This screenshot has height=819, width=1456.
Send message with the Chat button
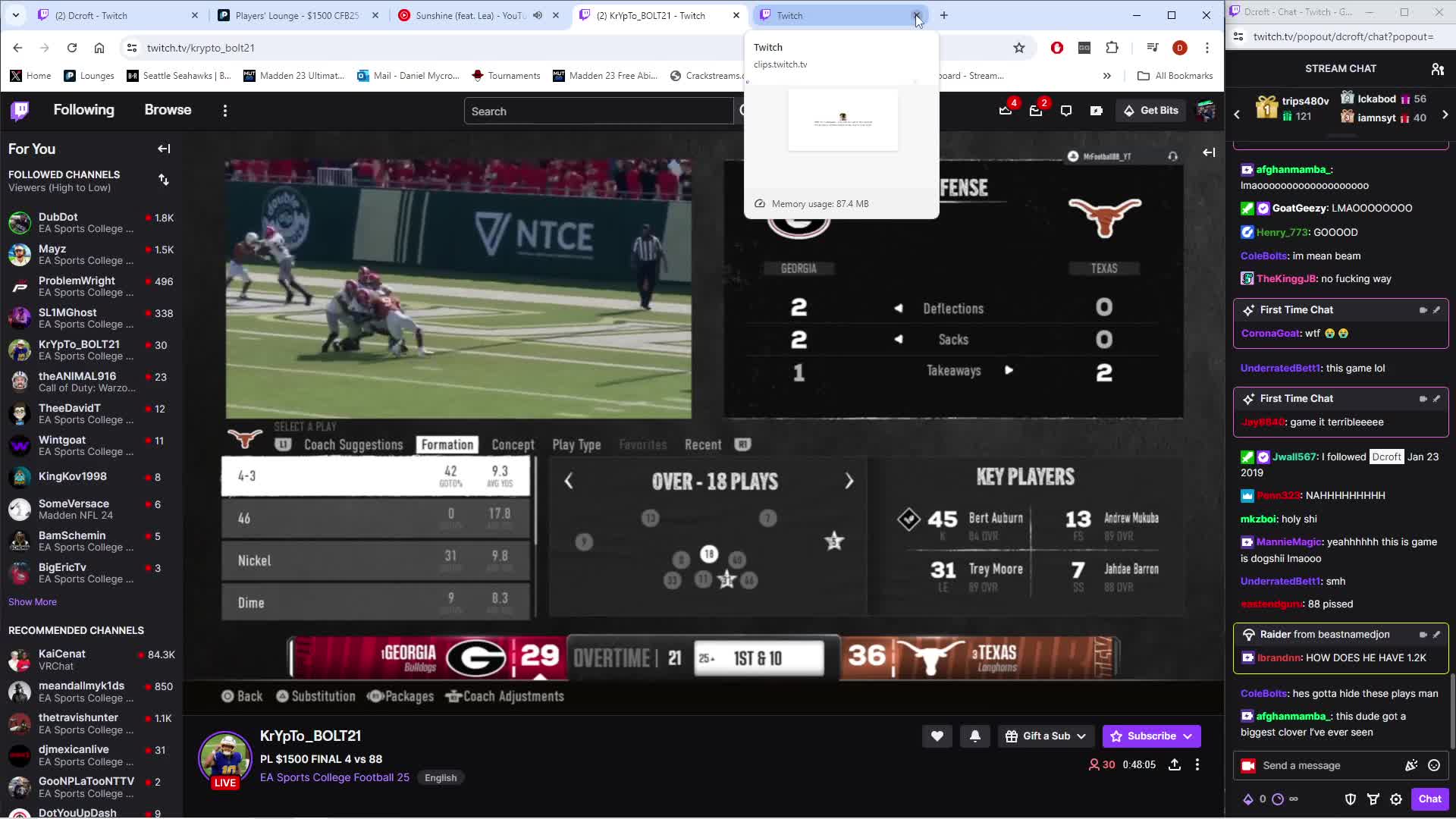point(1429,799)
